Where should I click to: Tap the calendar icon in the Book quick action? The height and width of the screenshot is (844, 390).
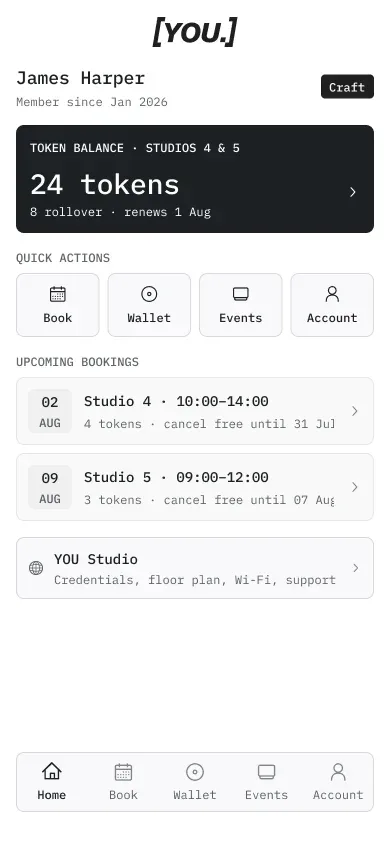58,294
